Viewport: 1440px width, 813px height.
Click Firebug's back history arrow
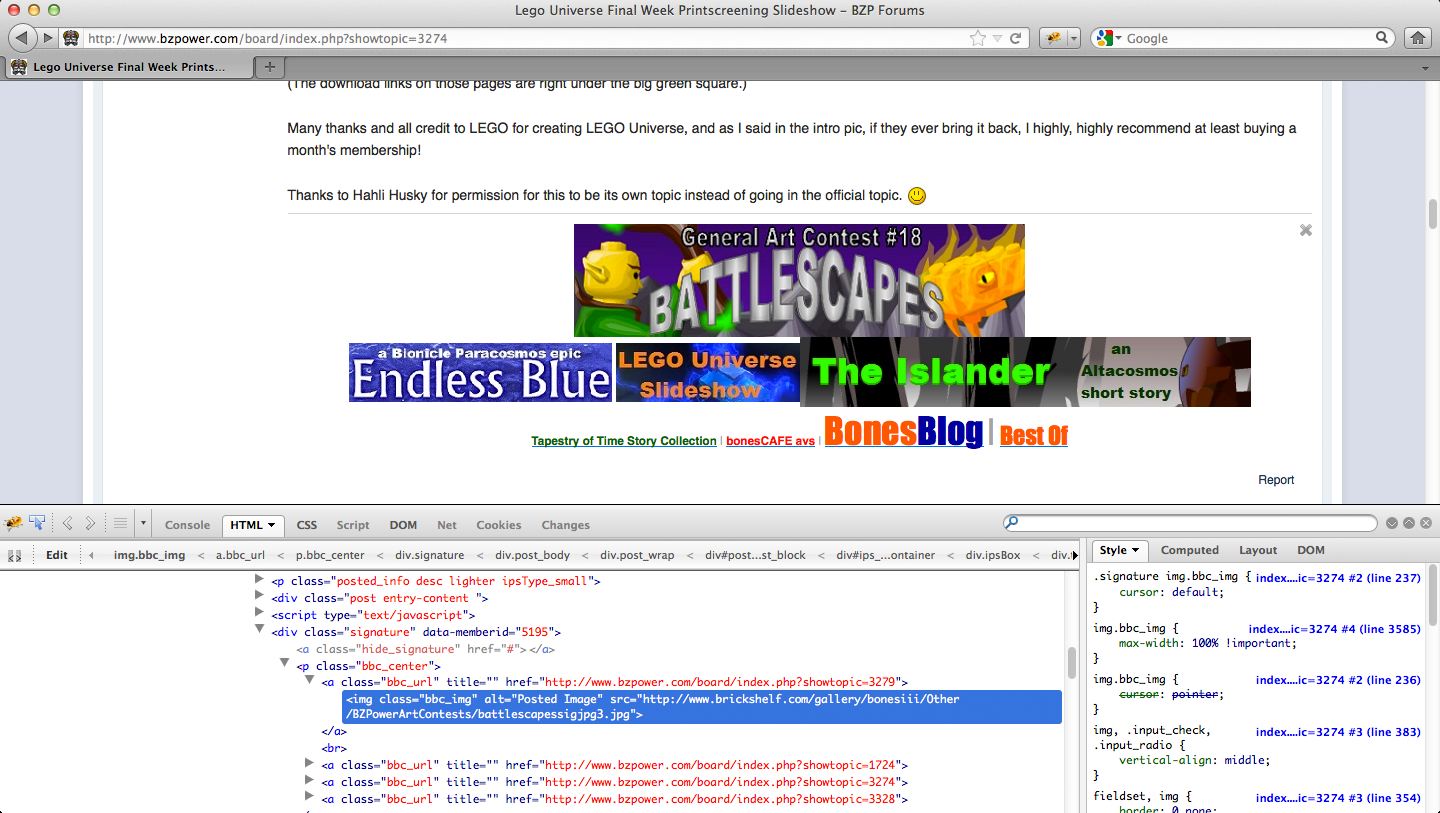pyautogui.click(x=68, y=523)
